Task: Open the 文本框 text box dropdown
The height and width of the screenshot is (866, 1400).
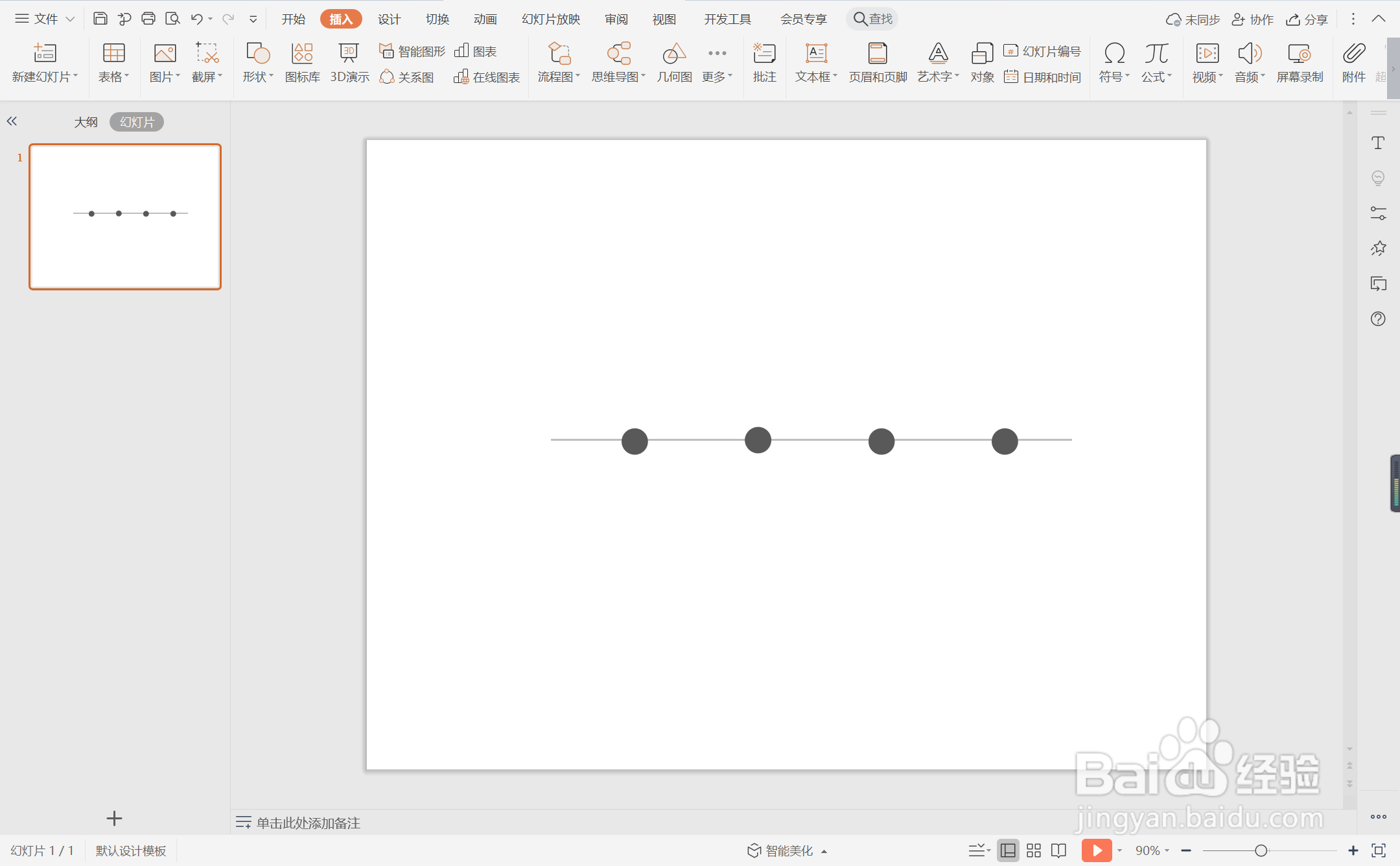Action: point(816,76)
